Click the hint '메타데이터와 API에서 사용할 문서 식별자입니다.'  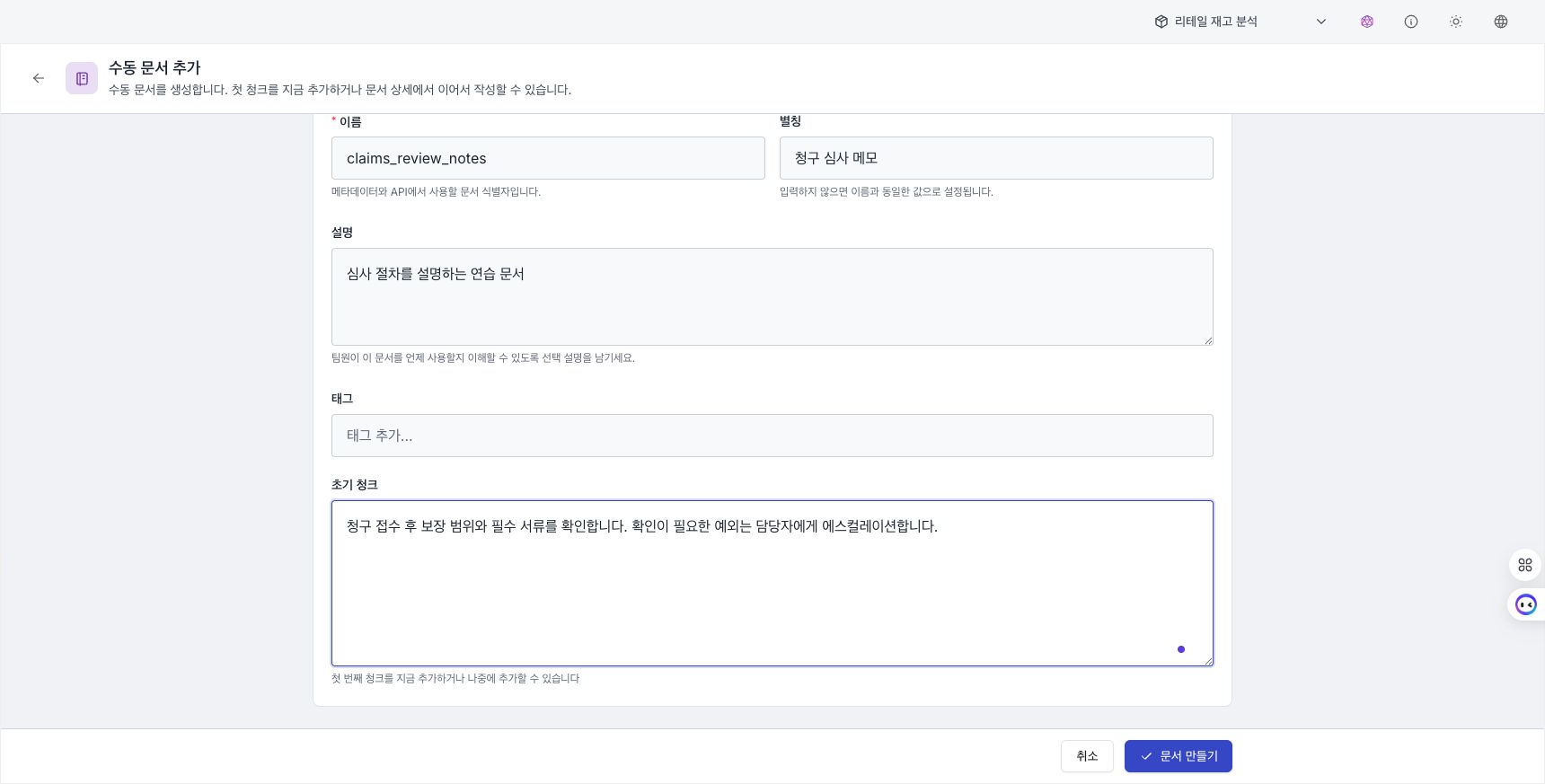[436, 191]
